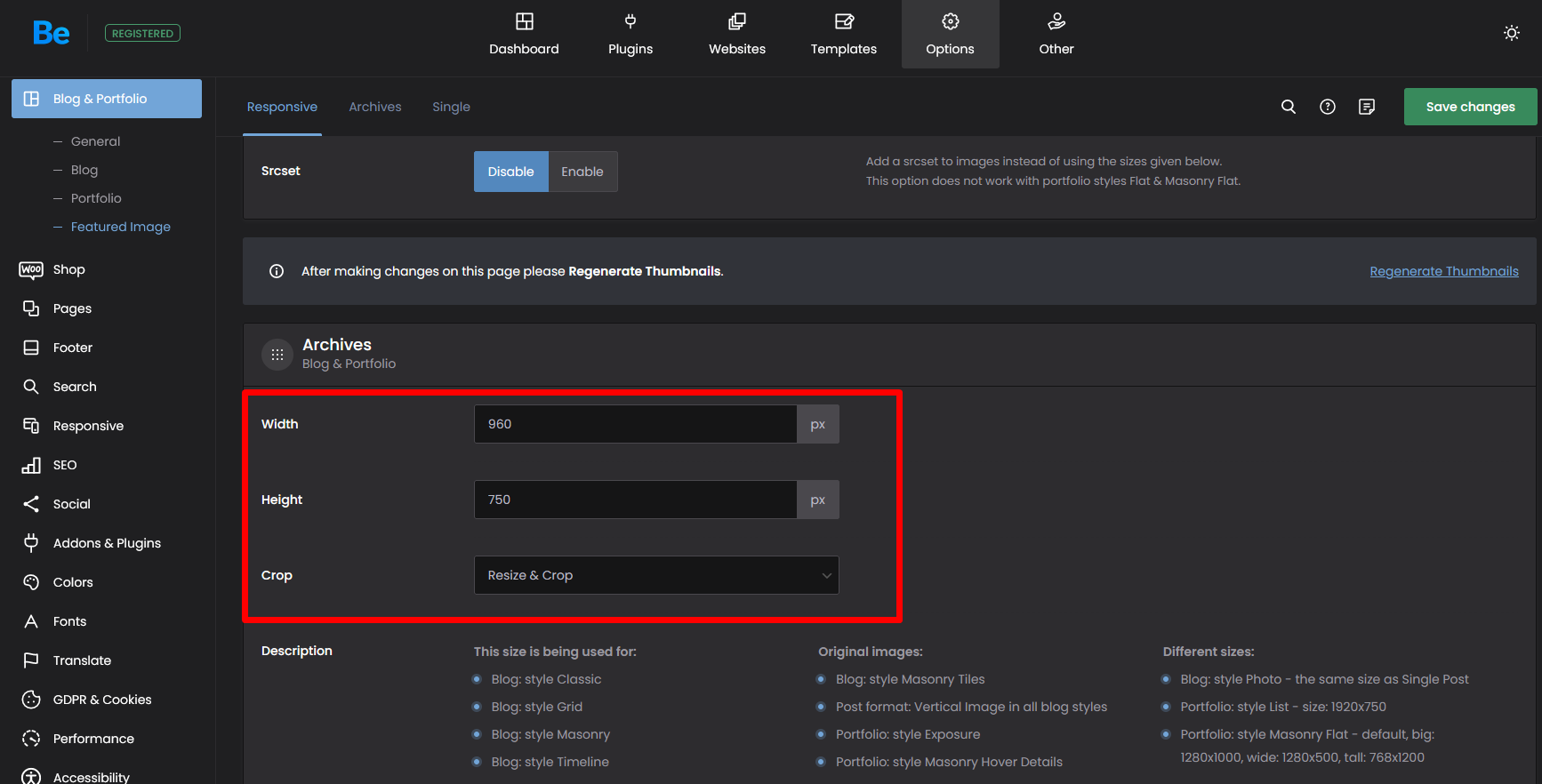The image size is (1542, 784).
Task: Click 'Portfolio: style List - size: 1920x750' text
Action: pyautogui.click(x=1283, y=707)
